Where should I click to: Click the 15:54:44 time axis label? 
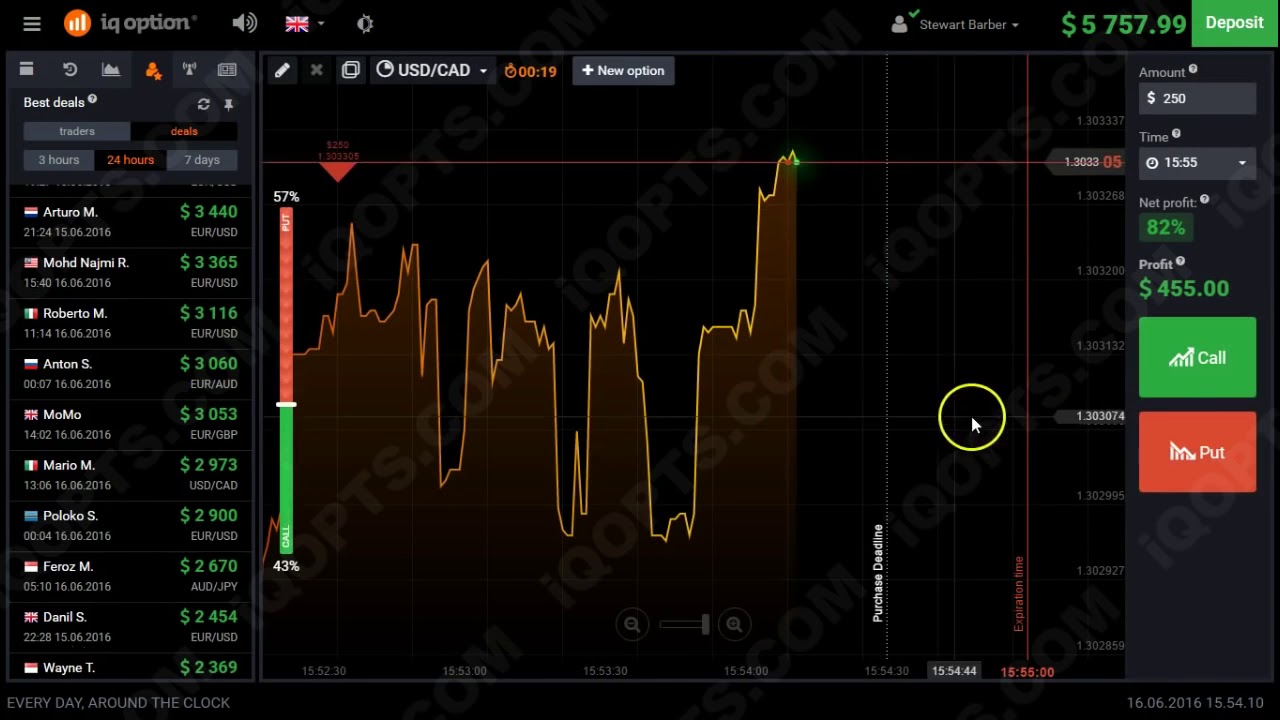(x=954, y=671)
